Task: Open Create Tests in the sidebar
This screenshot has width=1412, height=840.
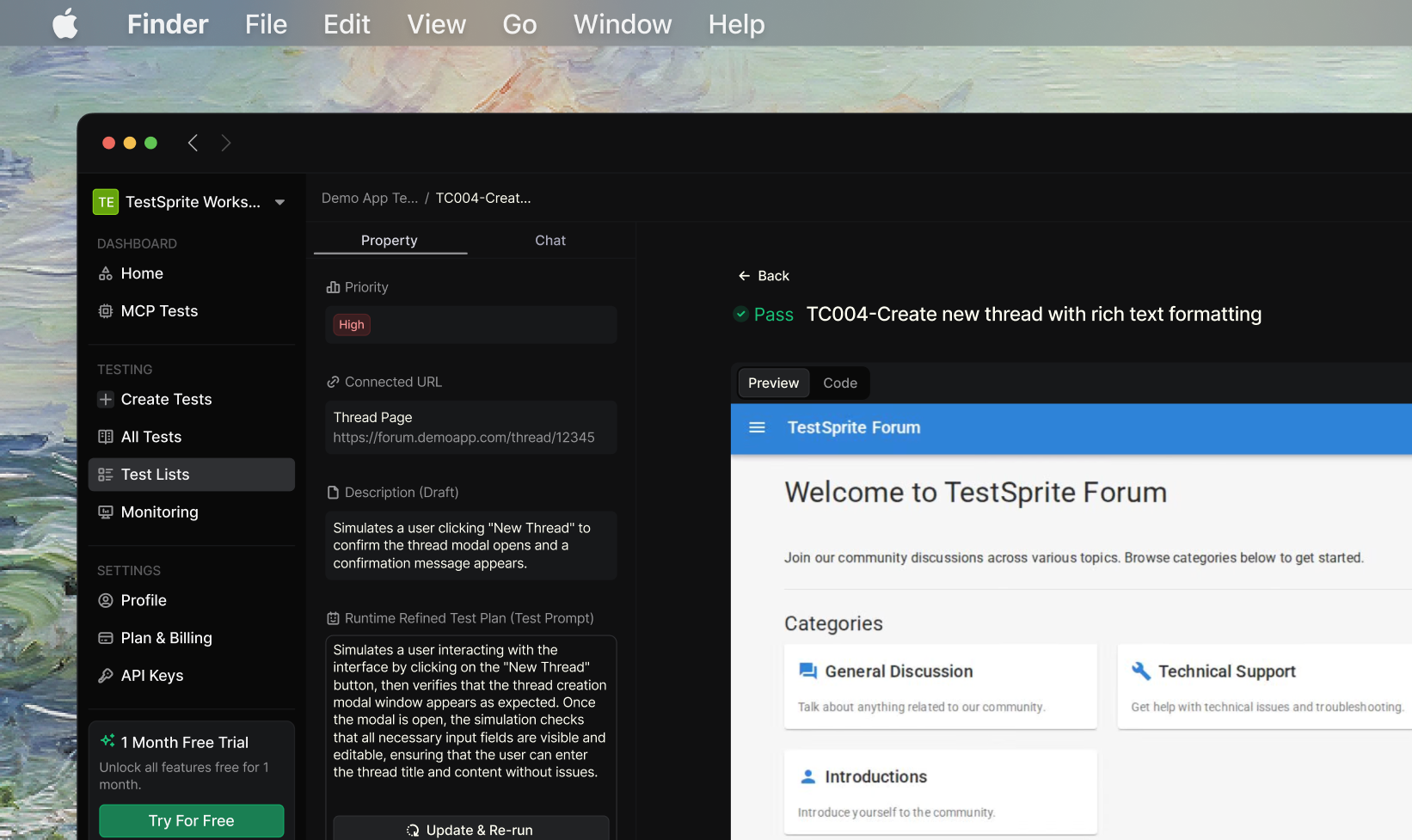Action: (192, 400)
